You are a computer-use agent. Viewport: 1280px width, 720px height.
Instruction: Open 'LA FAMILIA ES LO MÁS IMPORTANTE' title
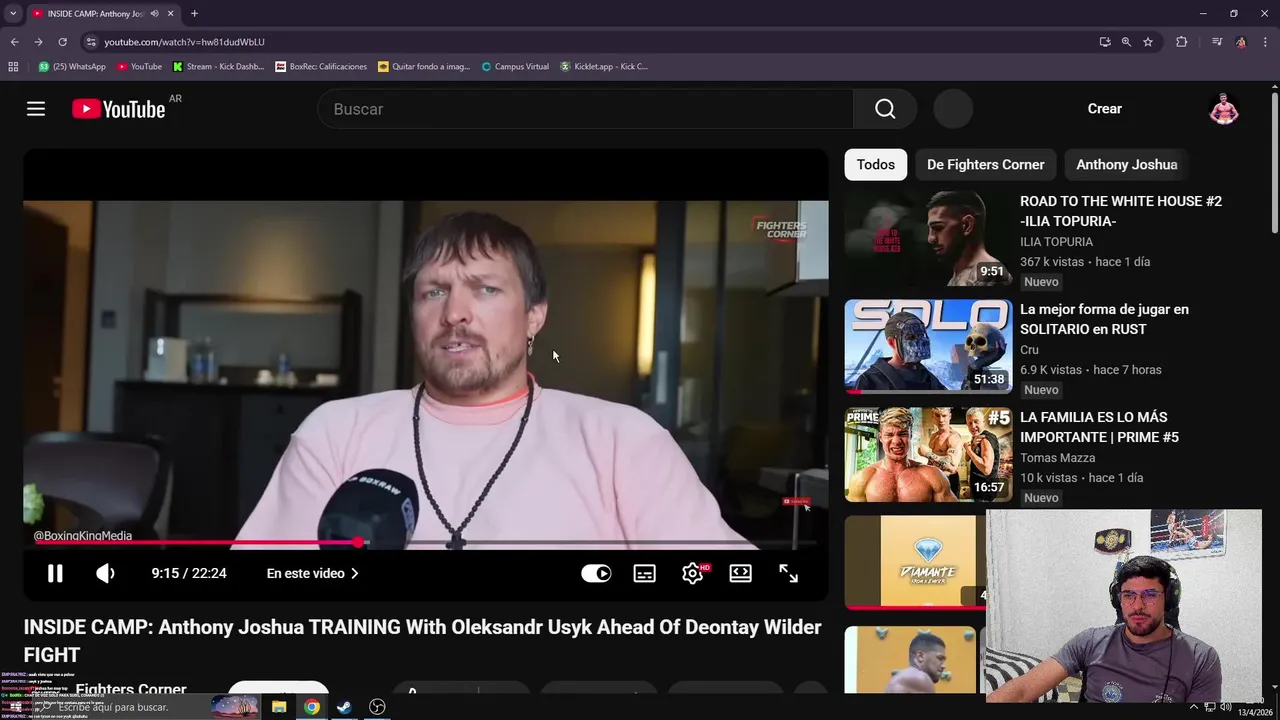pyautogui.click(x=1099, y=427)
